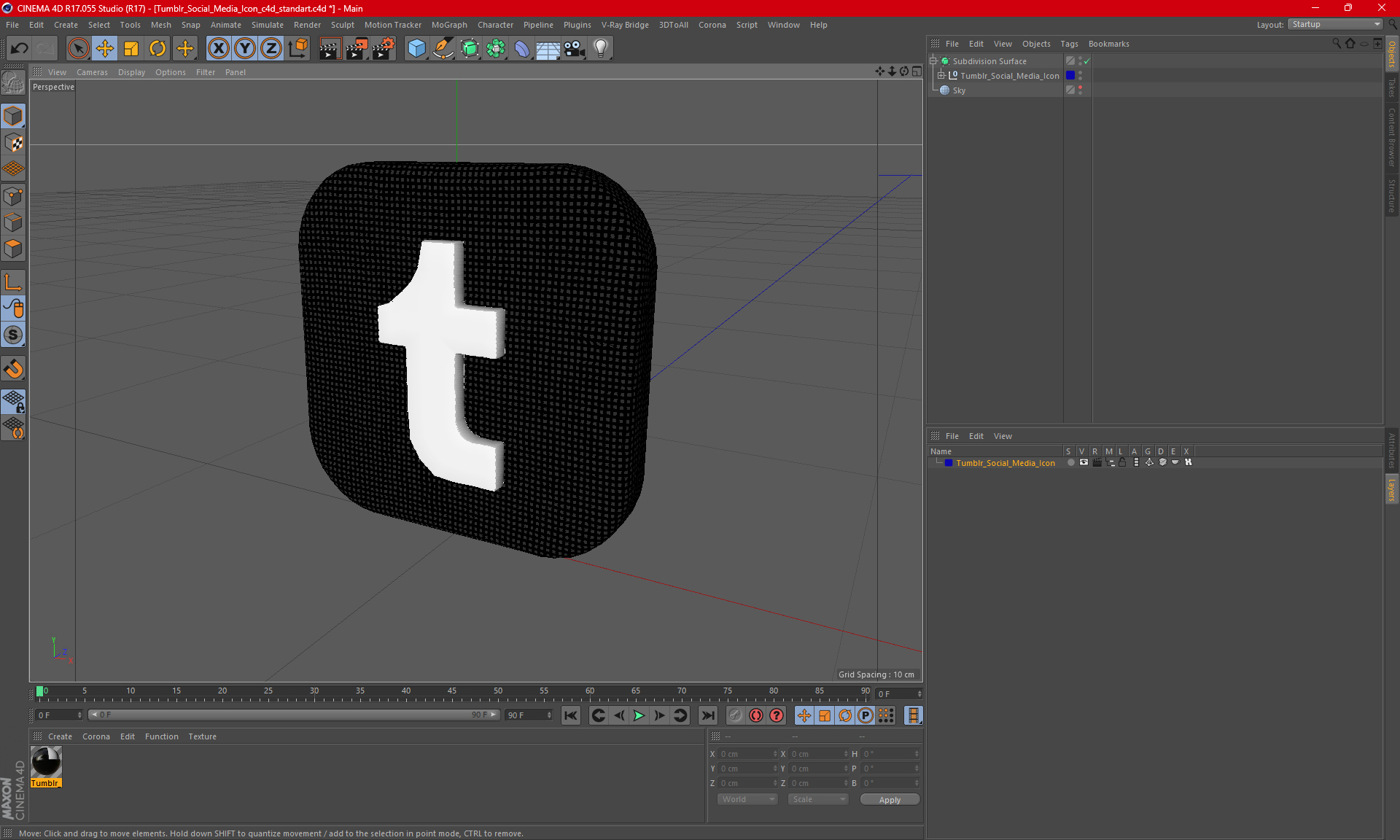1400x840 pixels.
Task: Lock the workplane
Action: click(x=13, y=401)
